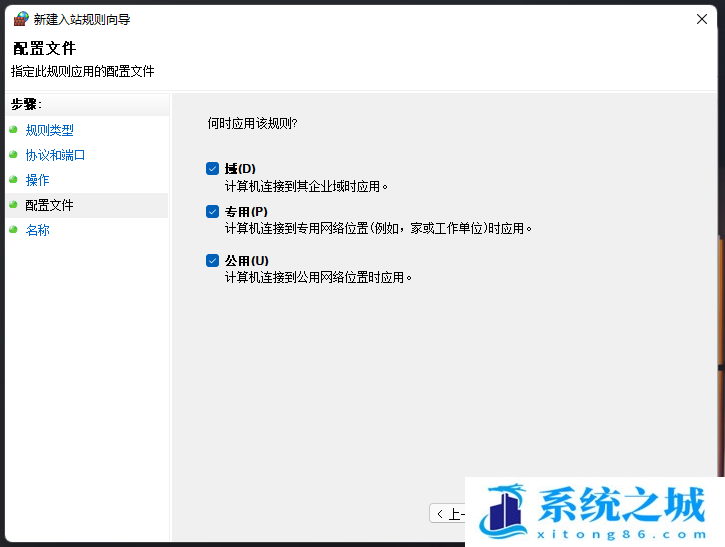Click green bullet beside 配置文件
Viewport: 725px width, 547px height.
point(13,204)
